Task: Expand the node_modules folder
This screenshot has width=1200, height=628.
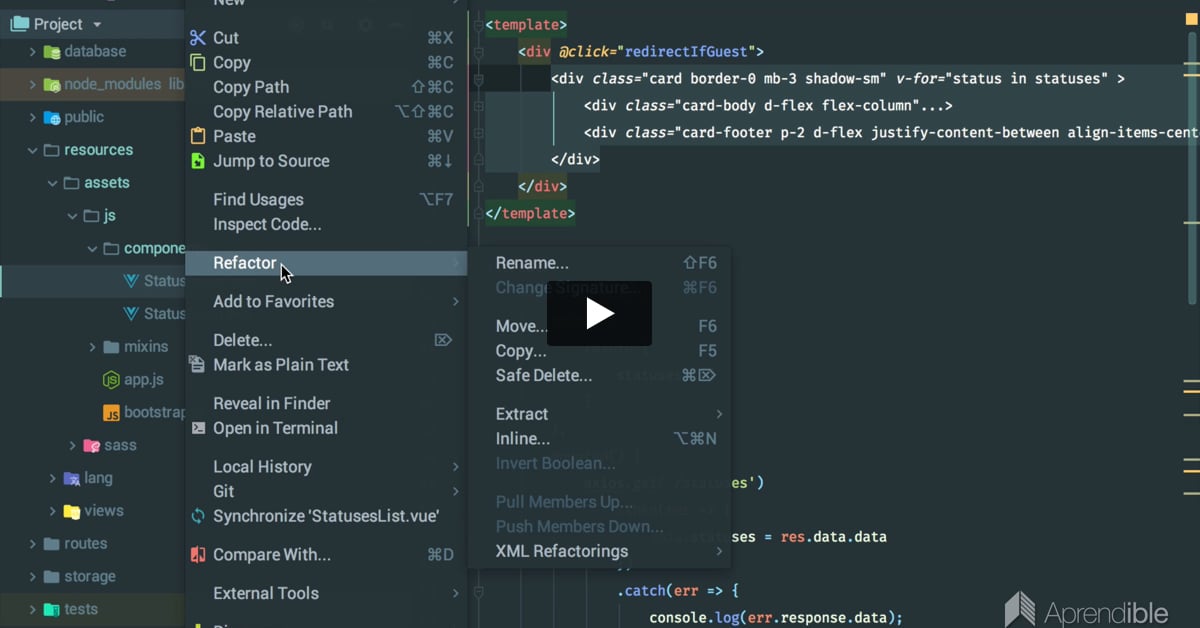Action: tap(32, 85)
